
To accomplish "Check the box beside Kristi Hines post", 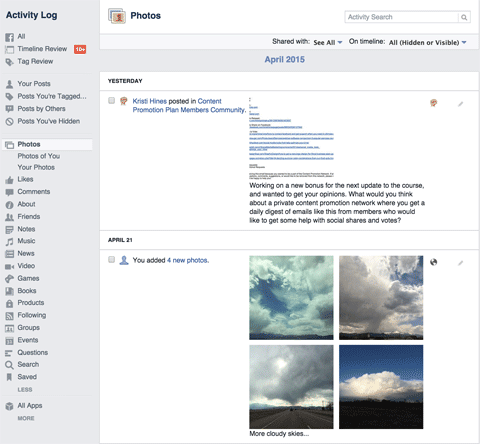I will coord(111,101).
